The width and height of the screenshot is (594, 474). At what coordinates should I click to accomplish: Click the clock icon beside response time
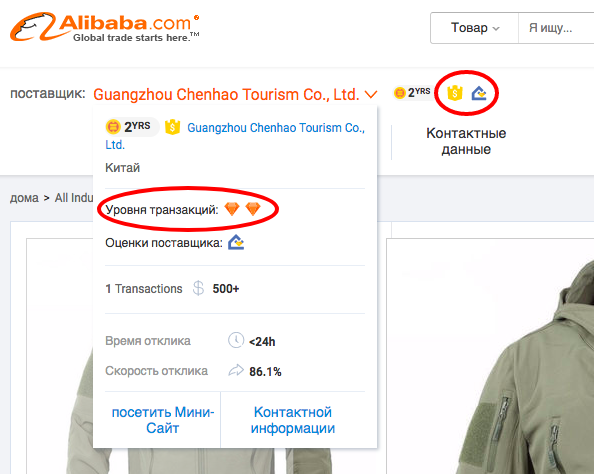[x=236, y=340]
